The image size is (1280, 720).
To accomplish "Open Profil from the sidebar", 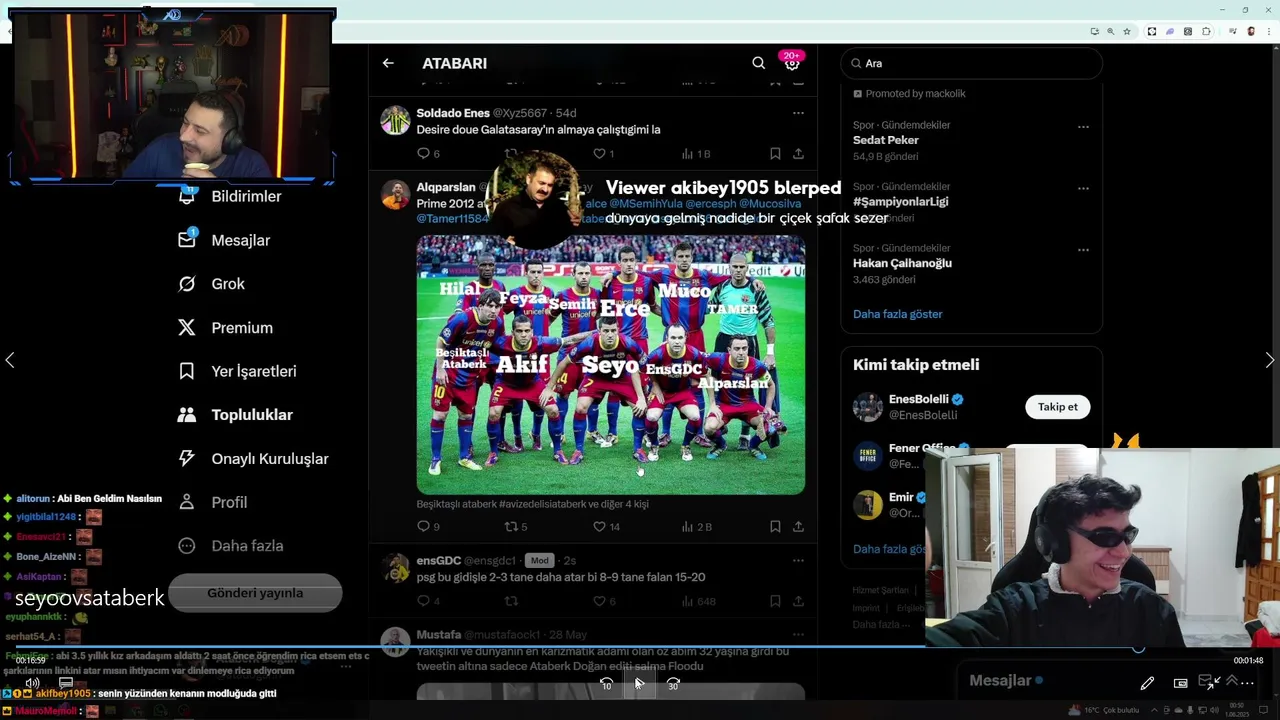I will point(229,502).
